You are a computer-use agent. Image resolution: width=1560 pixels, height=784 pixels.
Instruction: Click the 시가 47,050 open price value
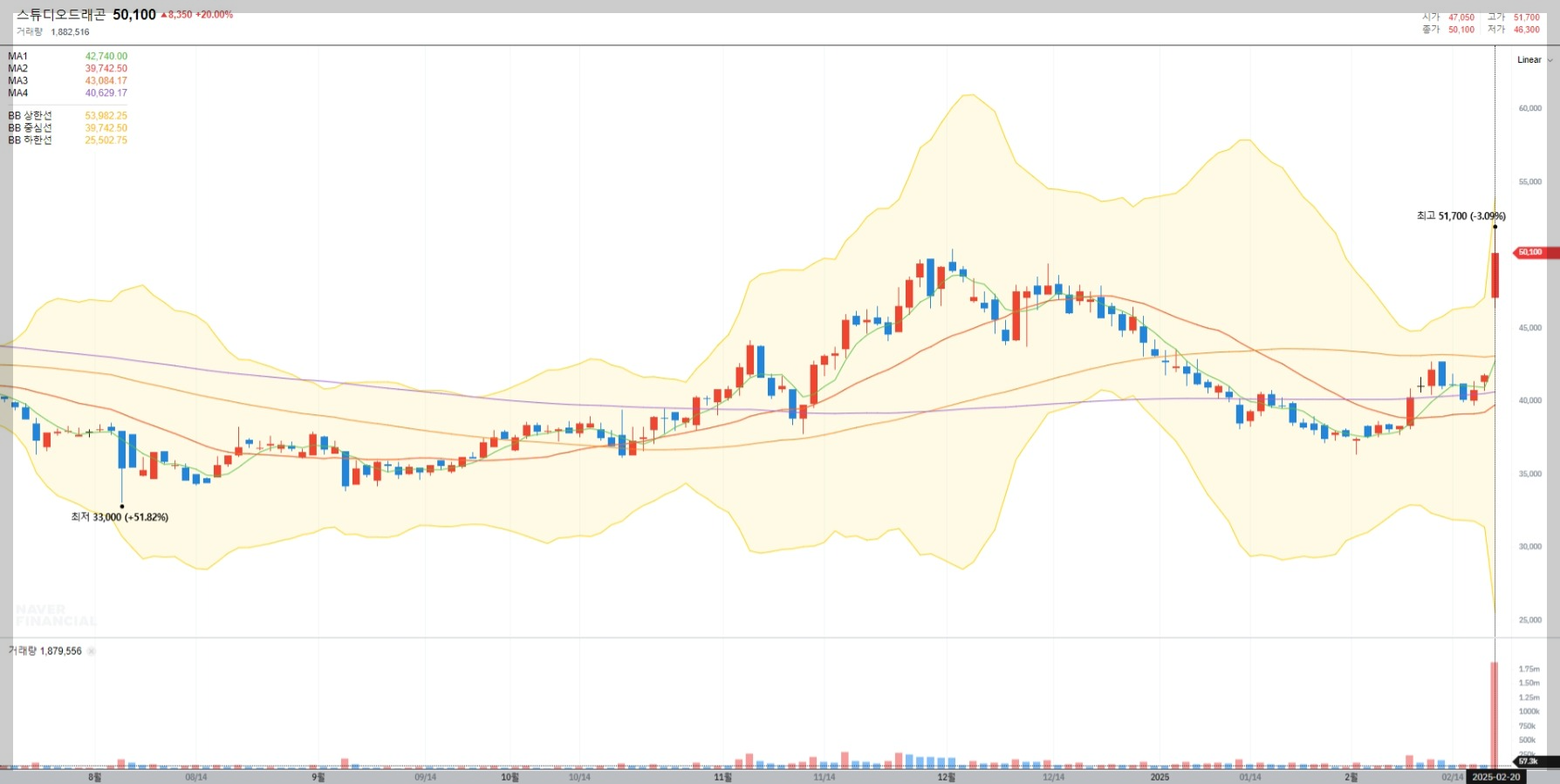[x=1461, y=17]
